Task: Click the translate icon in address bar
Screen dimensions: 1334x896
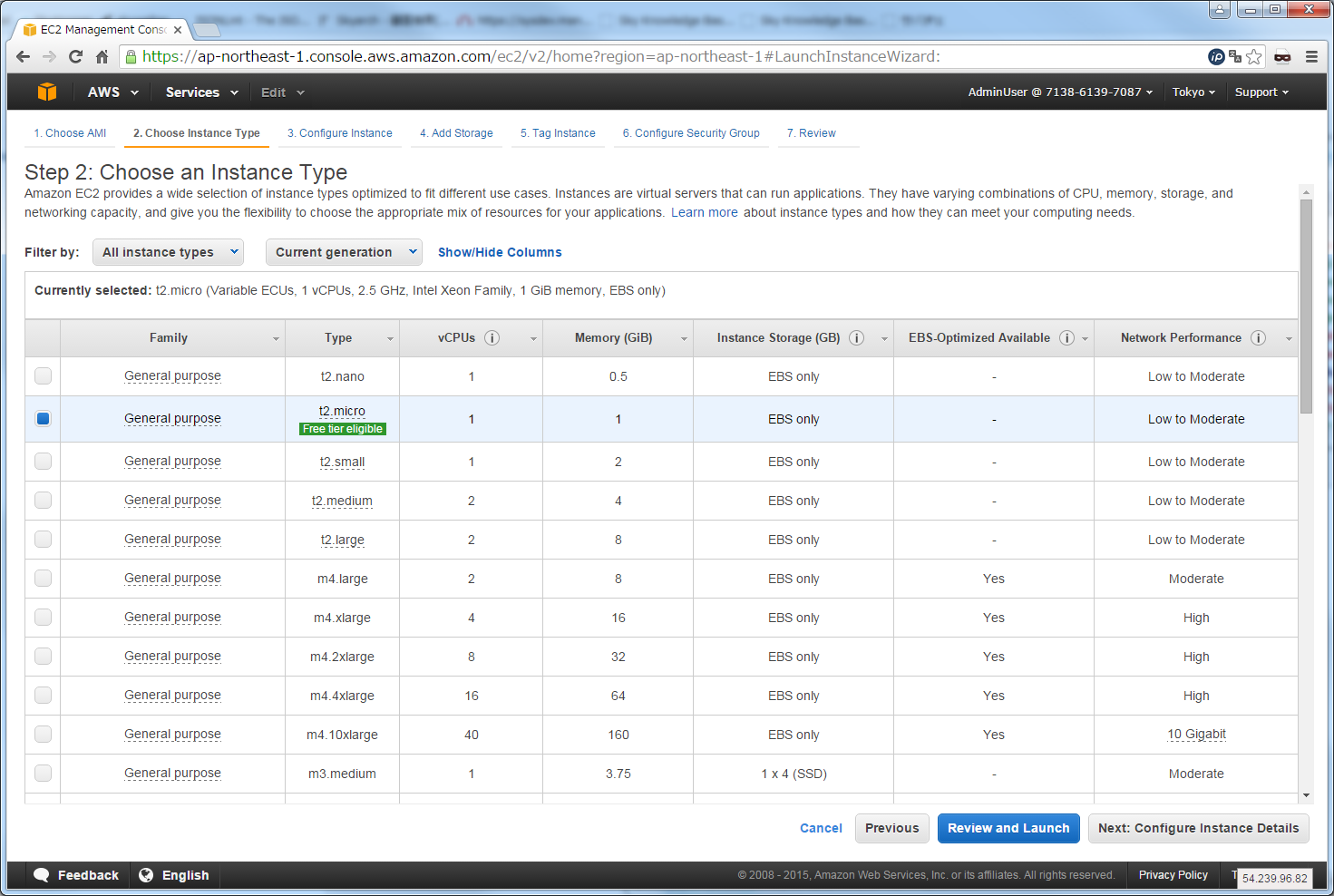Action: [1235, 56]
